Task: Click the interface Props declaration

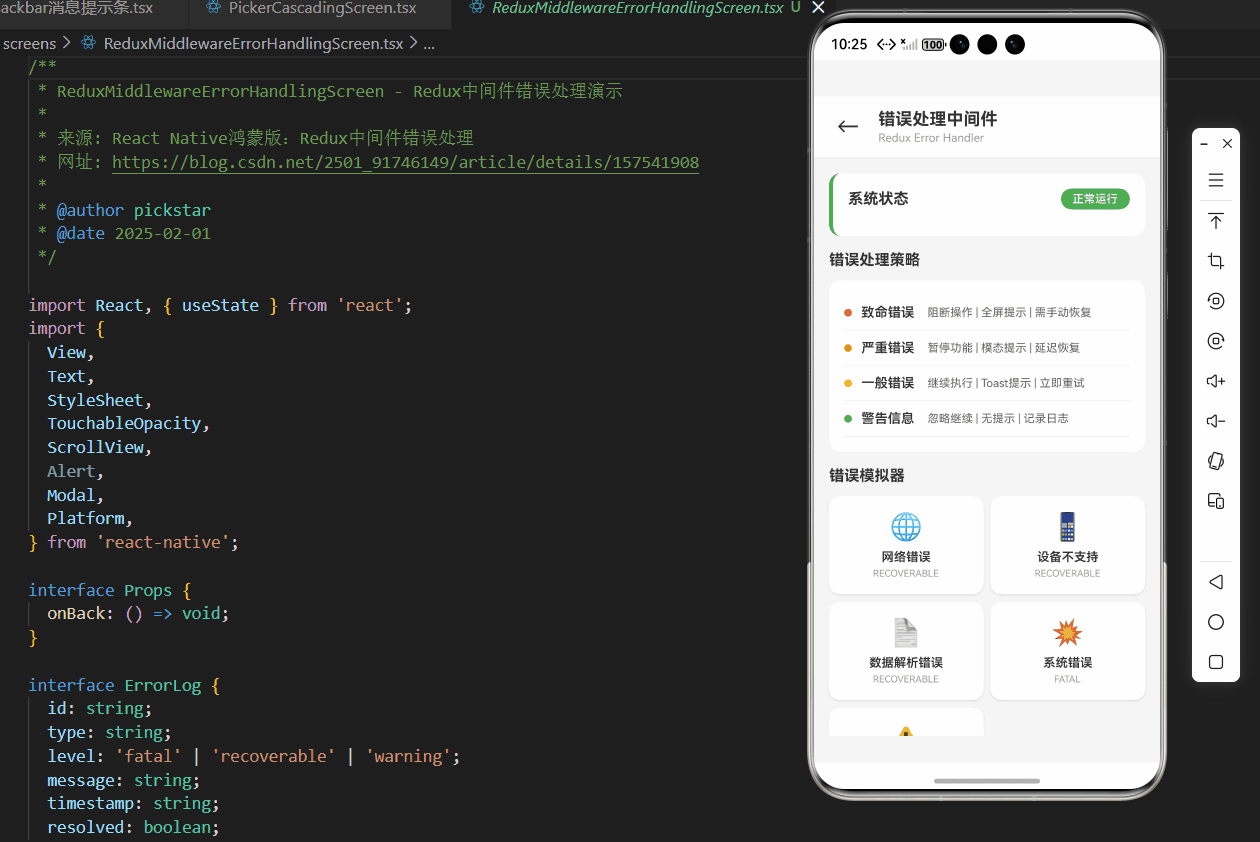Action: point(109,590)
